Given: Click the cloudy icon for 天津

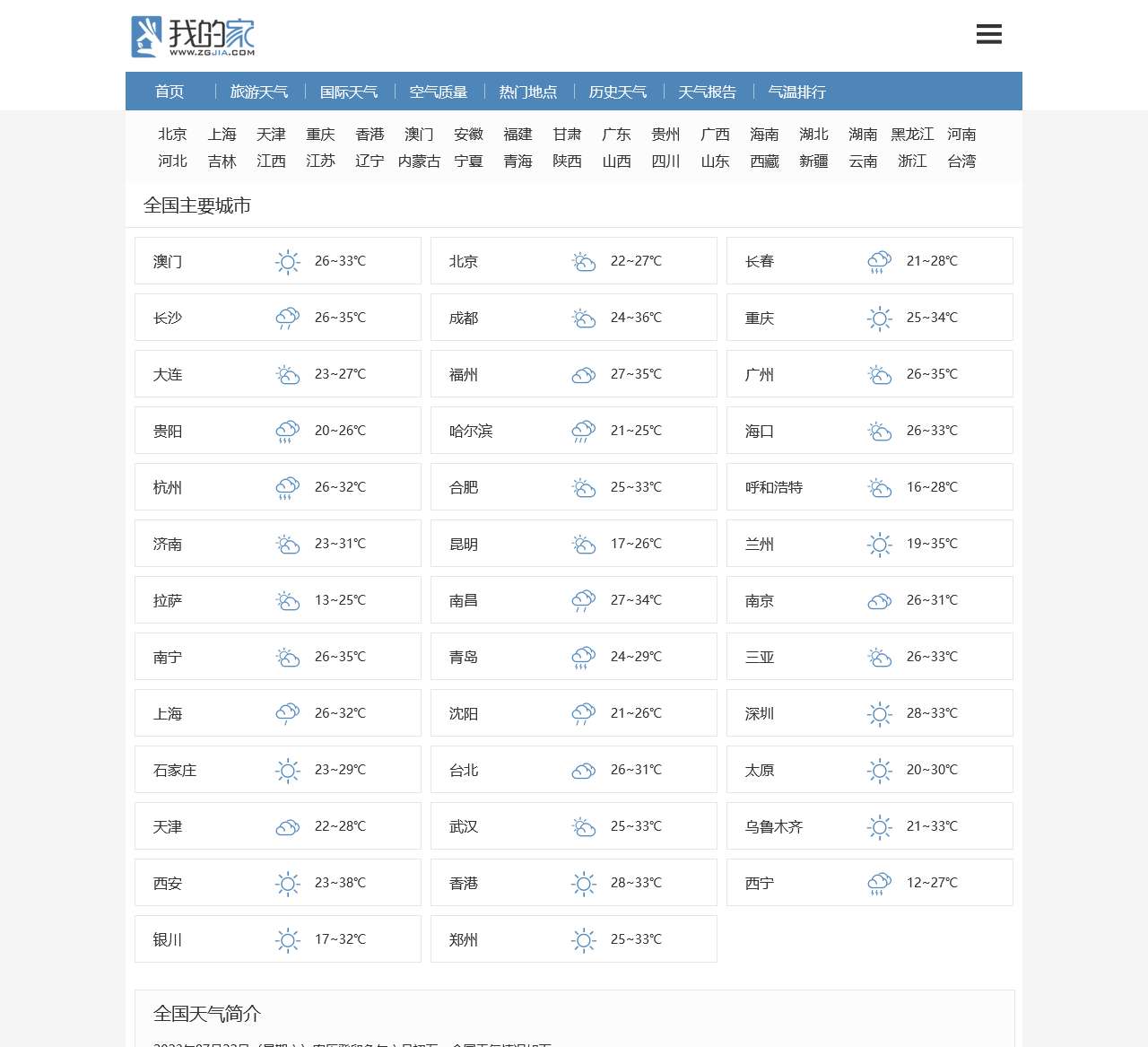Looking at the screenshot, I should point(287,827).
